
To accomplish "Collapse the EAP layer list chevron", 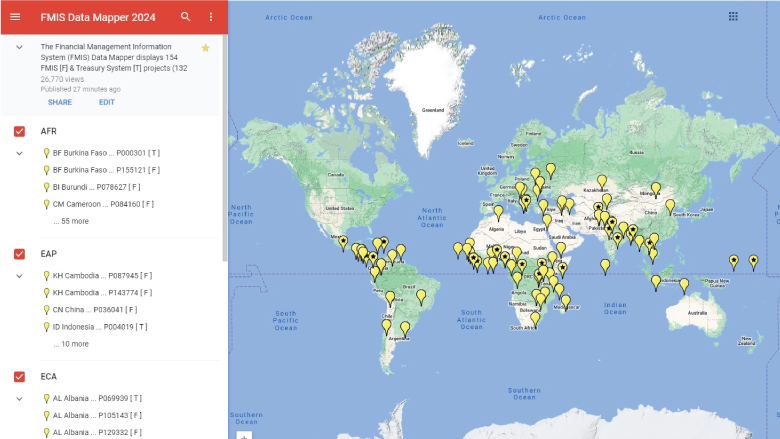I will pyautogui.click(x=19, y=276).
